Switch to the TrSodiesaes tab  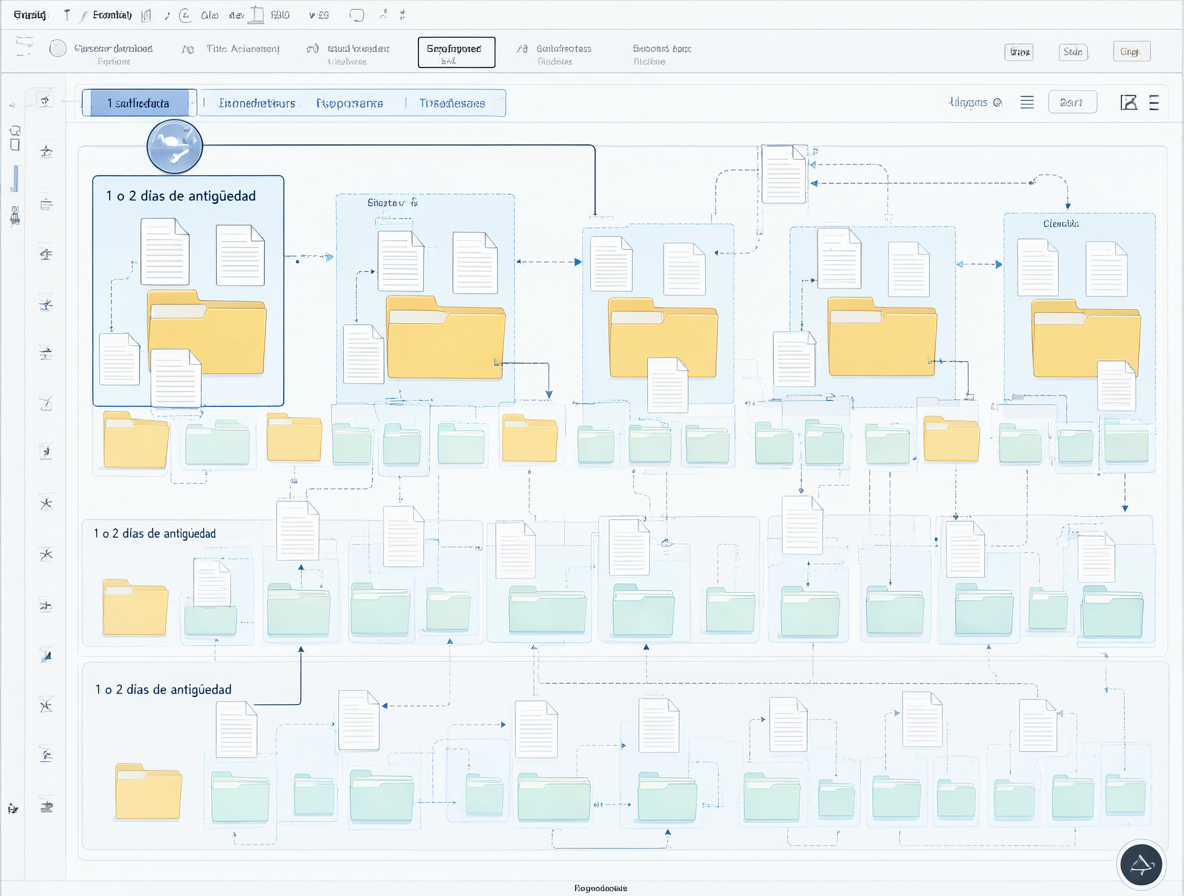(452, 103)
